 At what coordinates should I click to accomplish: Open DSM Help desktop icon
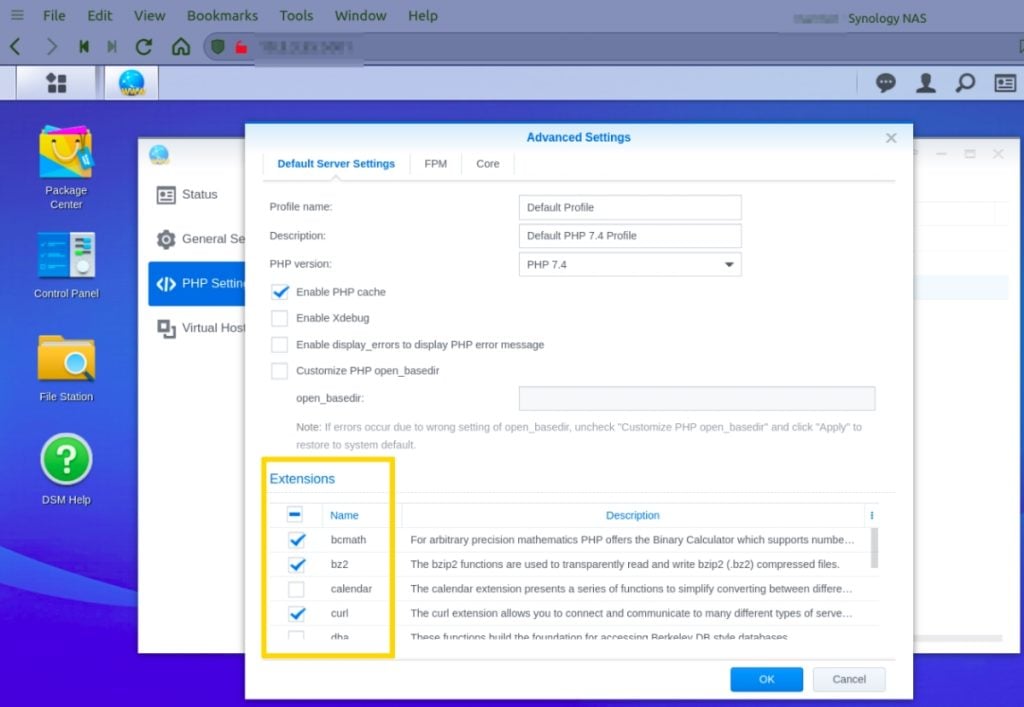tap(66, 469)
